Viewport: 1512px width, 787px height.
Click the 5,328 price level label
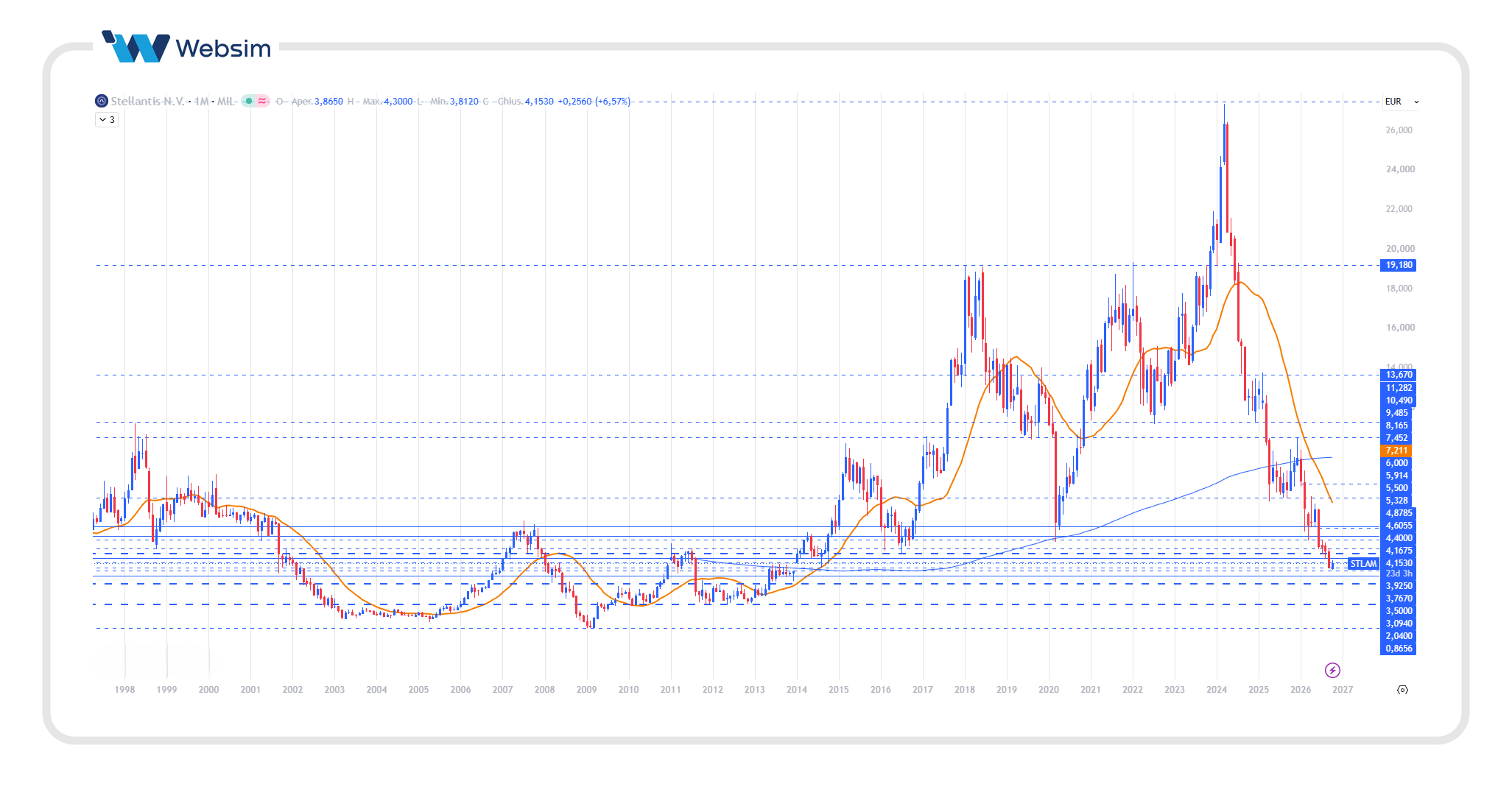(x=1396, y=501)
